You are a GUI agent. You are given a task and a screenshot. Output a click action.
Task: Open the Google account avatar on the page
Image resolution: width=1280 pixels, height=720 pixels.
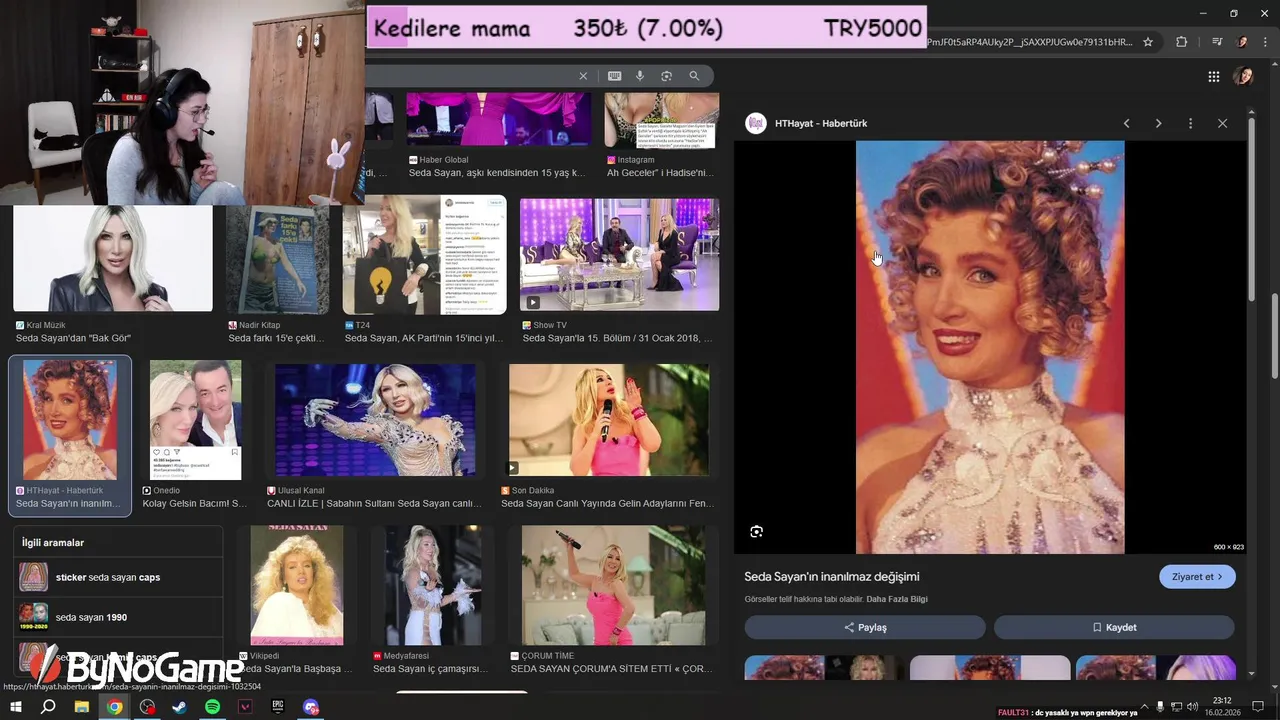[1243, 76]
